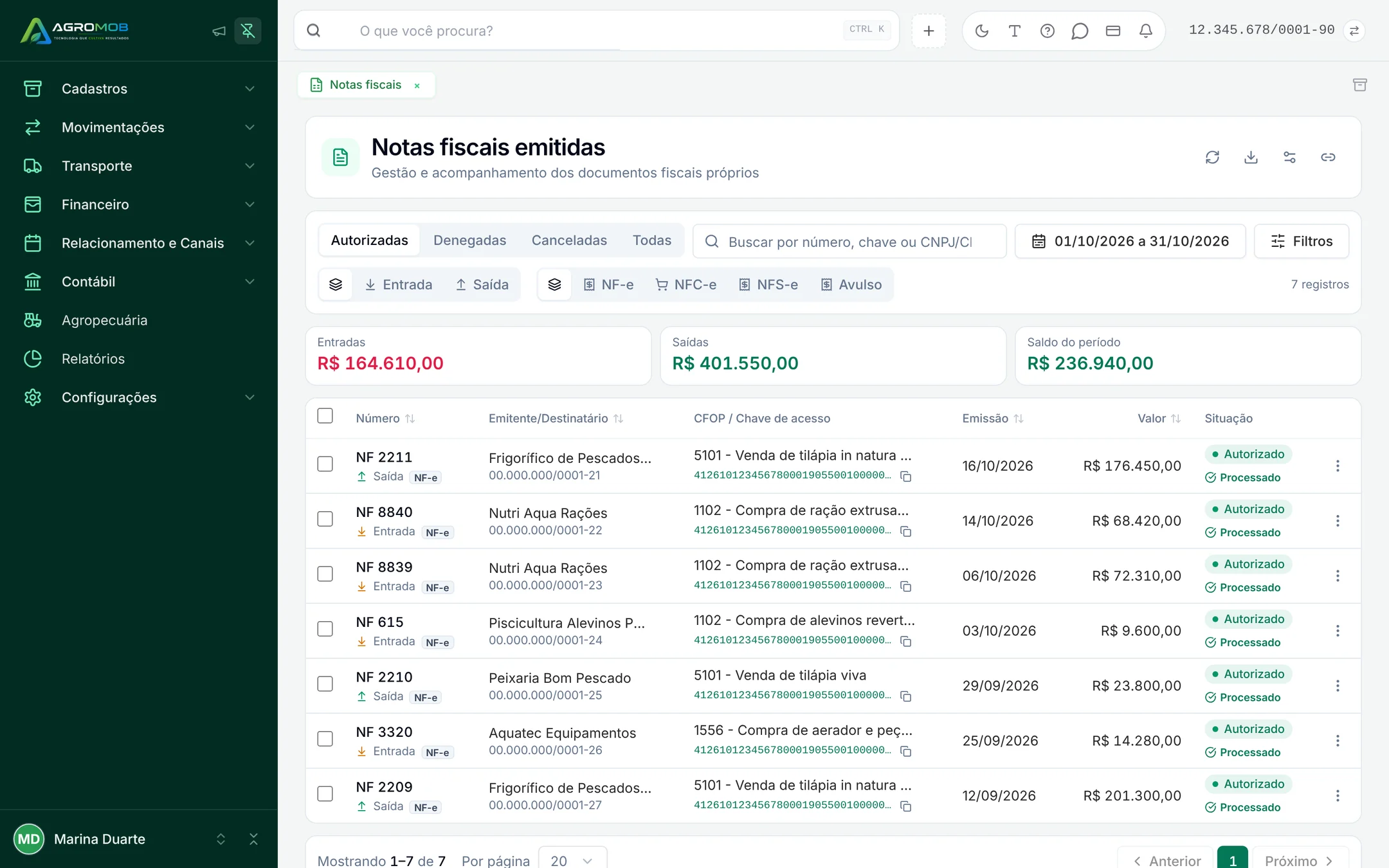Expand the Cadastros sidebar menu
Screen dimensions: 1389x868
click(139, 89)
